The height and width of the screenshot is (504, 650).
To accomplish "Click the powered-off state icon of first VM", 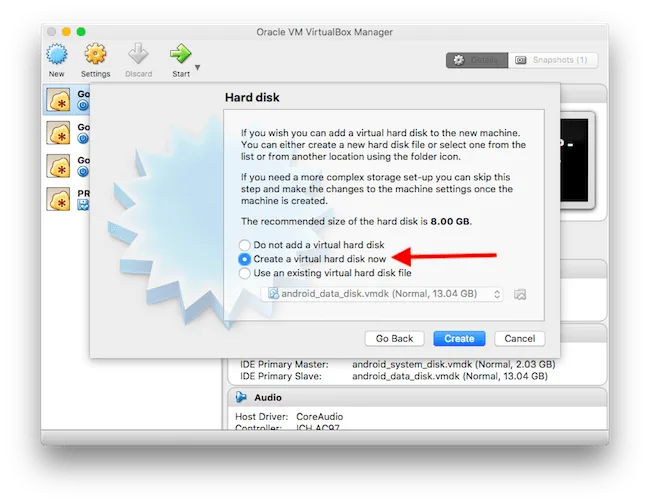I will pos(83,105).
